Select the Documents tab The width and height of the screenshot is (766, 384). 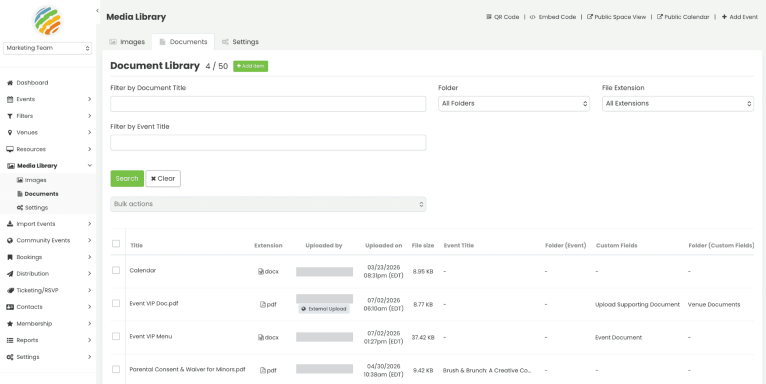[x=183, y=42]
